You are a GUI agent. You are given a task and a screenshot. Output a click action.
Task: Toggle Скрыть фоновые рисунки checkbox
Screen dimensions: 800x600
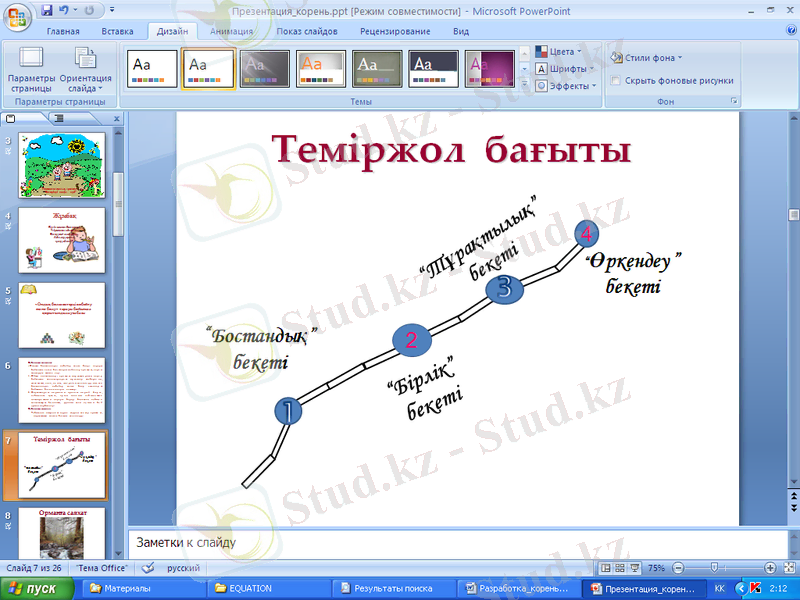pyautogui.click(x=616, y=81)
